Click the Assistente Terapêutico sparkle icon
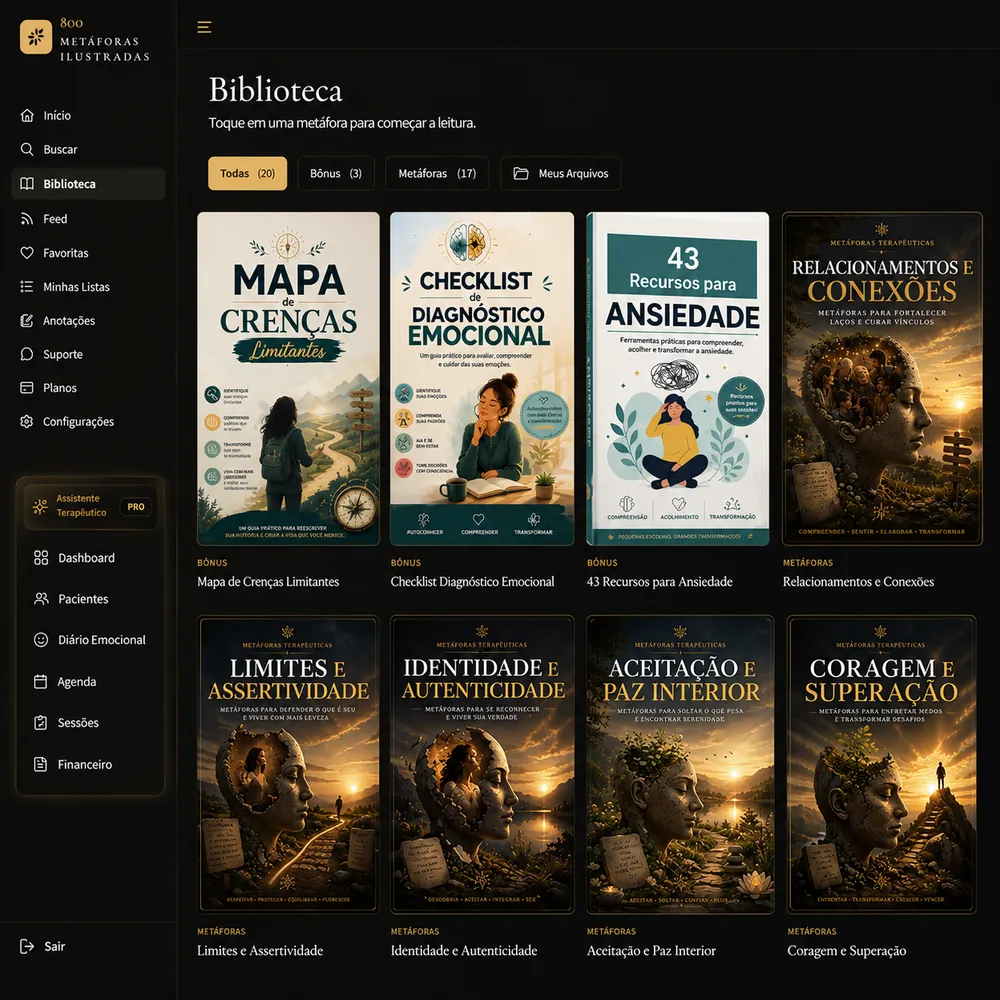The height and width of the screenshot is (1000, 1000). coord(40,506)
